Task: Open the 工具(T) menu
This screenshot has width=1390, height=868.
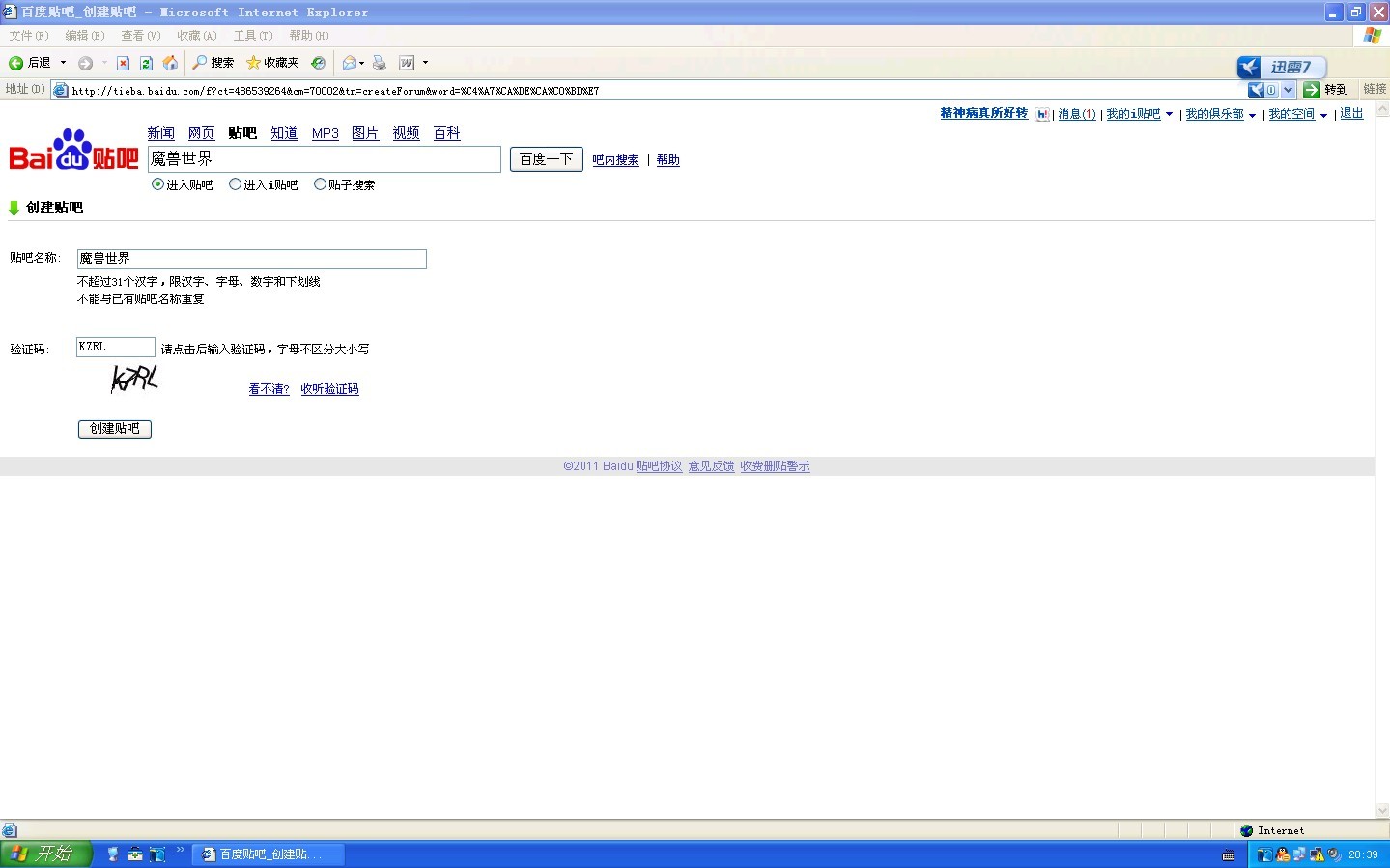Action: 253,36
